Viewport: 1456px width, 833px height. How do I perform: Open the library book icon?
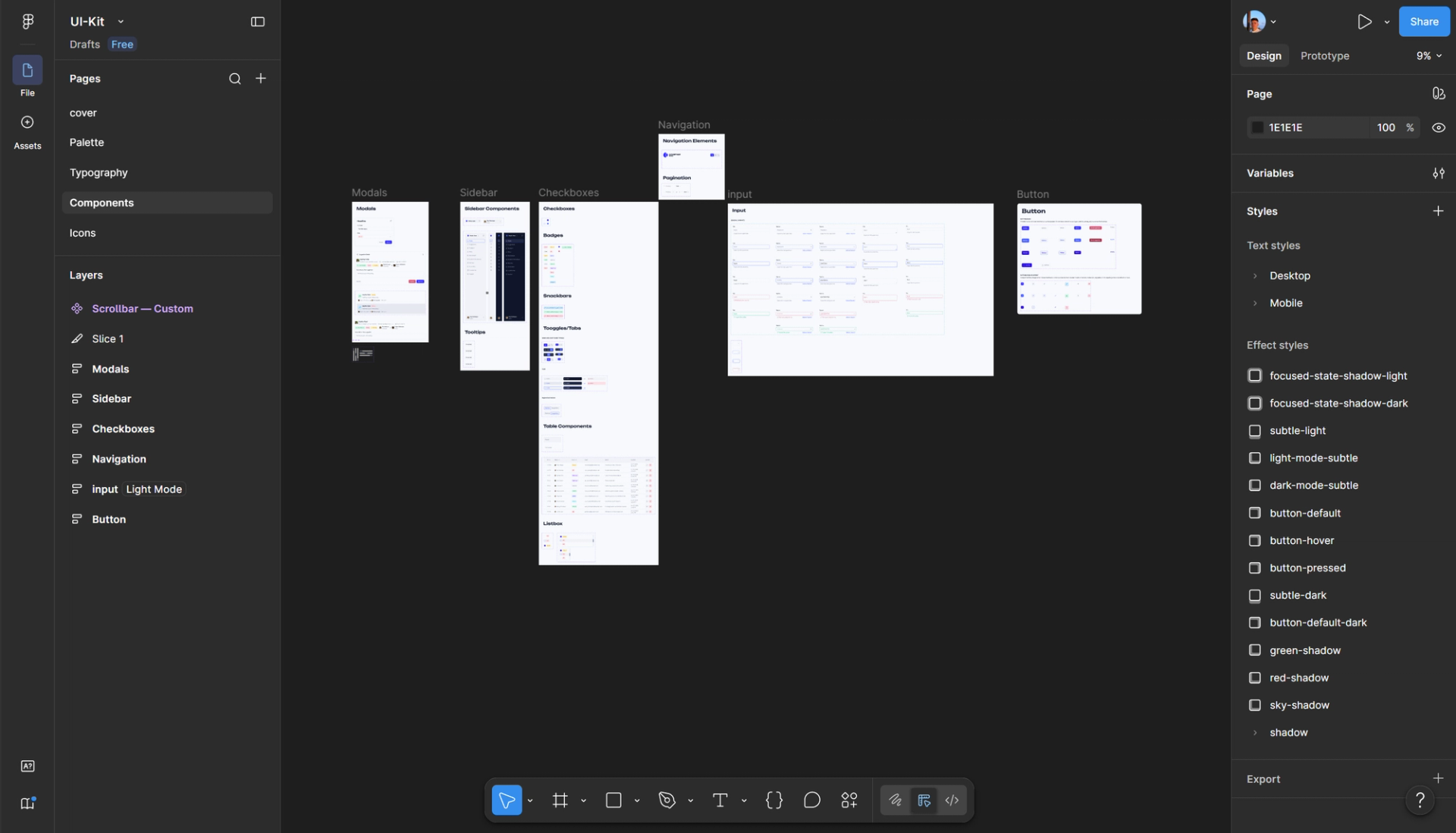click(x=27, y=803)
